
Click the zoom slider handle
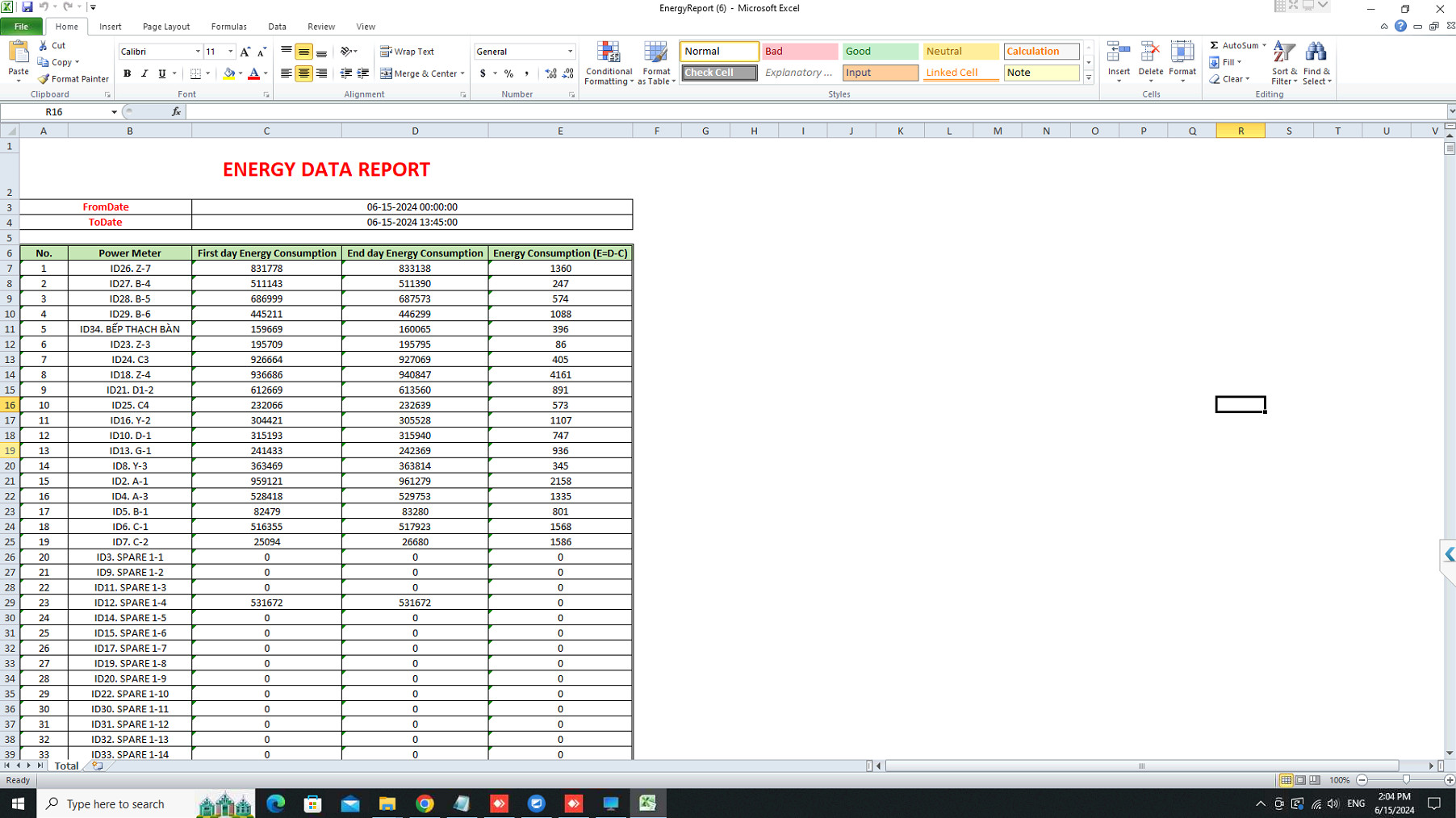click(x=1406, y=780)
